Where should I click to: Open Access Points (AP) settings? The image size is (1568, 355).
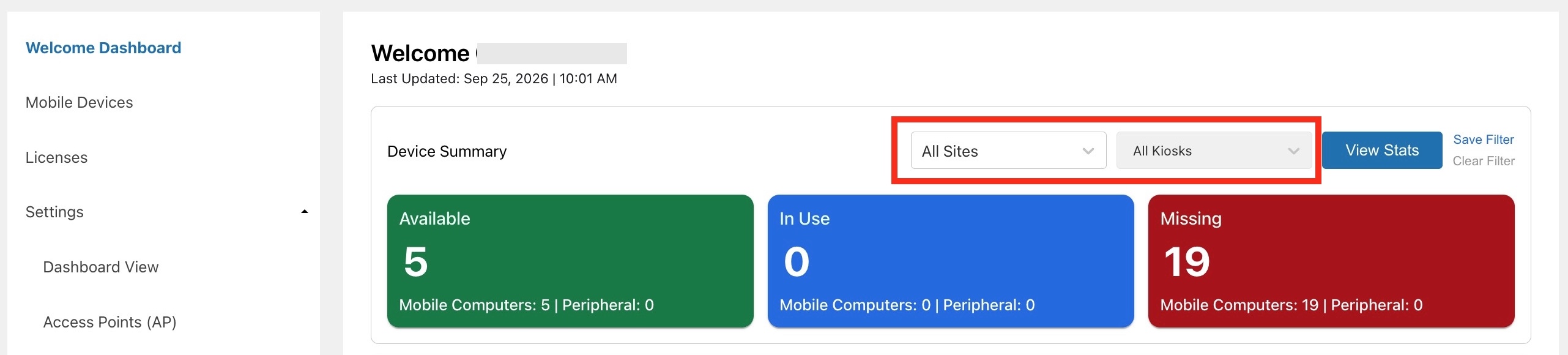click(110, 322)
